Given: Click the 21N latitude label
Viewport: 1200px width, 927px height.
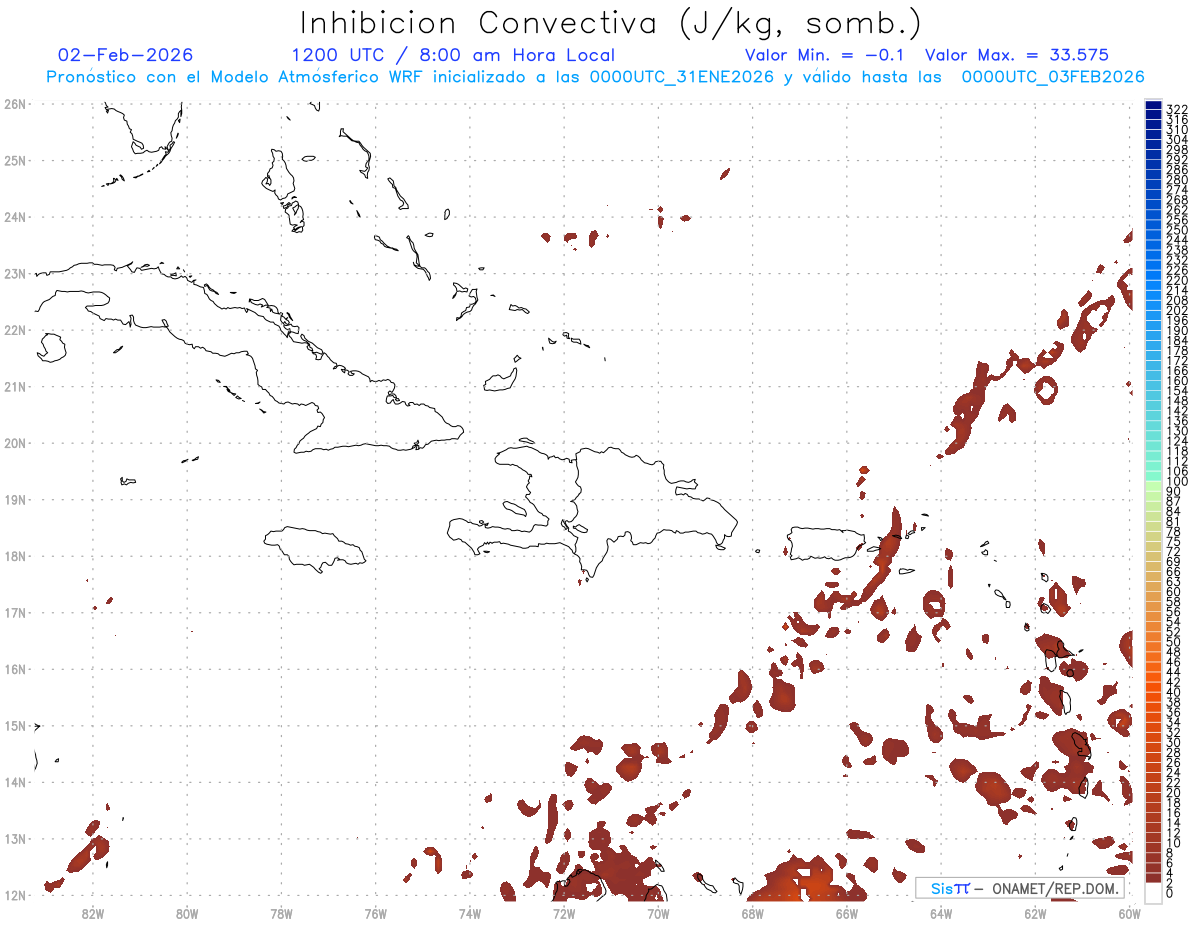Looking at the screenshot, I should [x=14, y=386].
